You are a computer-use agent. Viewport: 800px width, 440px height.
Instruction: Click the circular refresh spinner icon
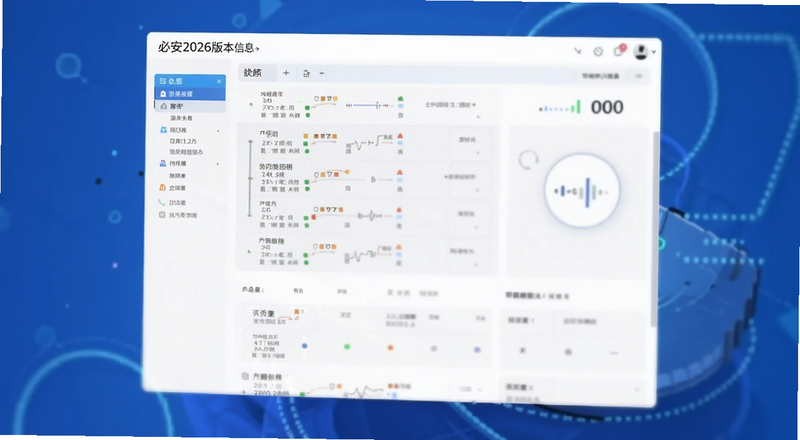pyautogui.click(x=528, y=160)
